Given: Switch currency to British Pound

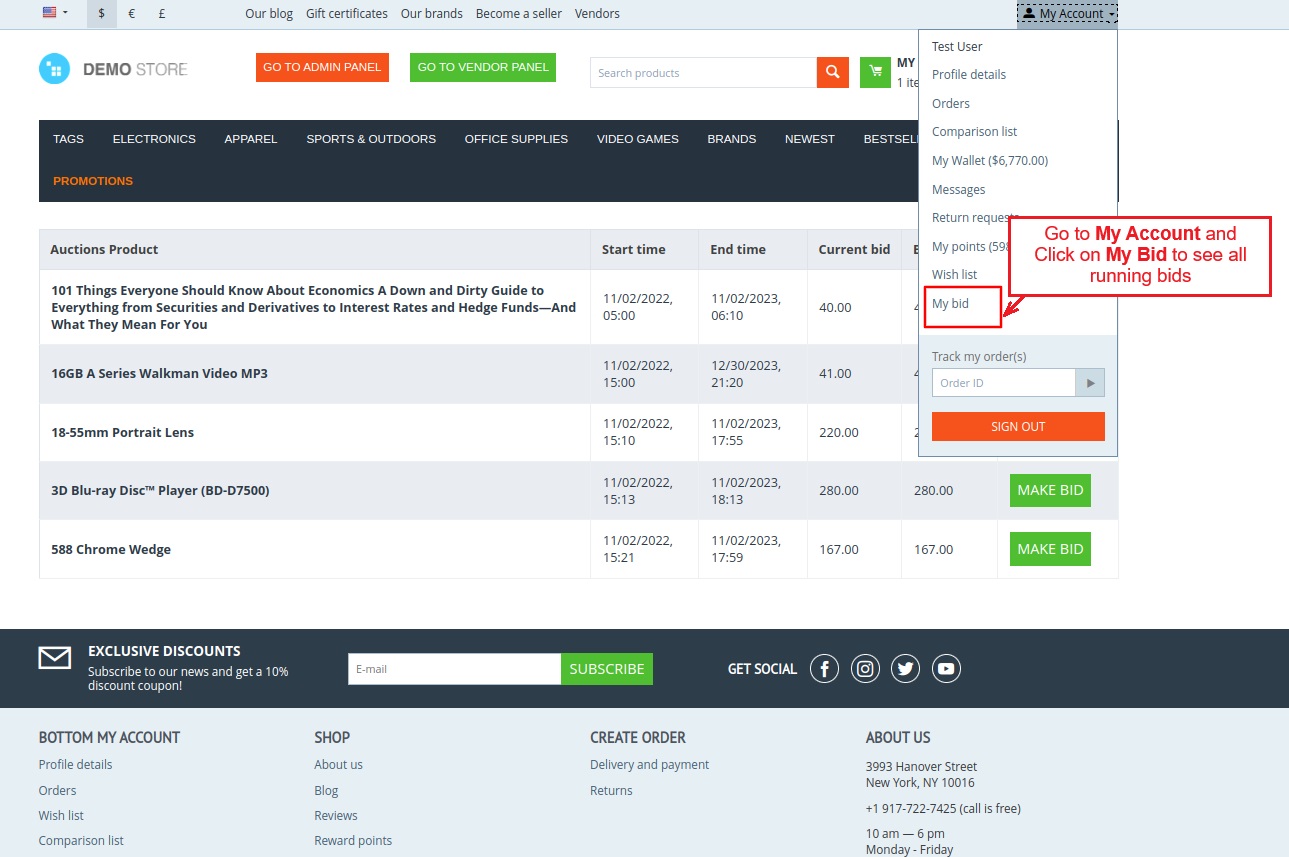Looking at the screenshot, I should 162,14.
